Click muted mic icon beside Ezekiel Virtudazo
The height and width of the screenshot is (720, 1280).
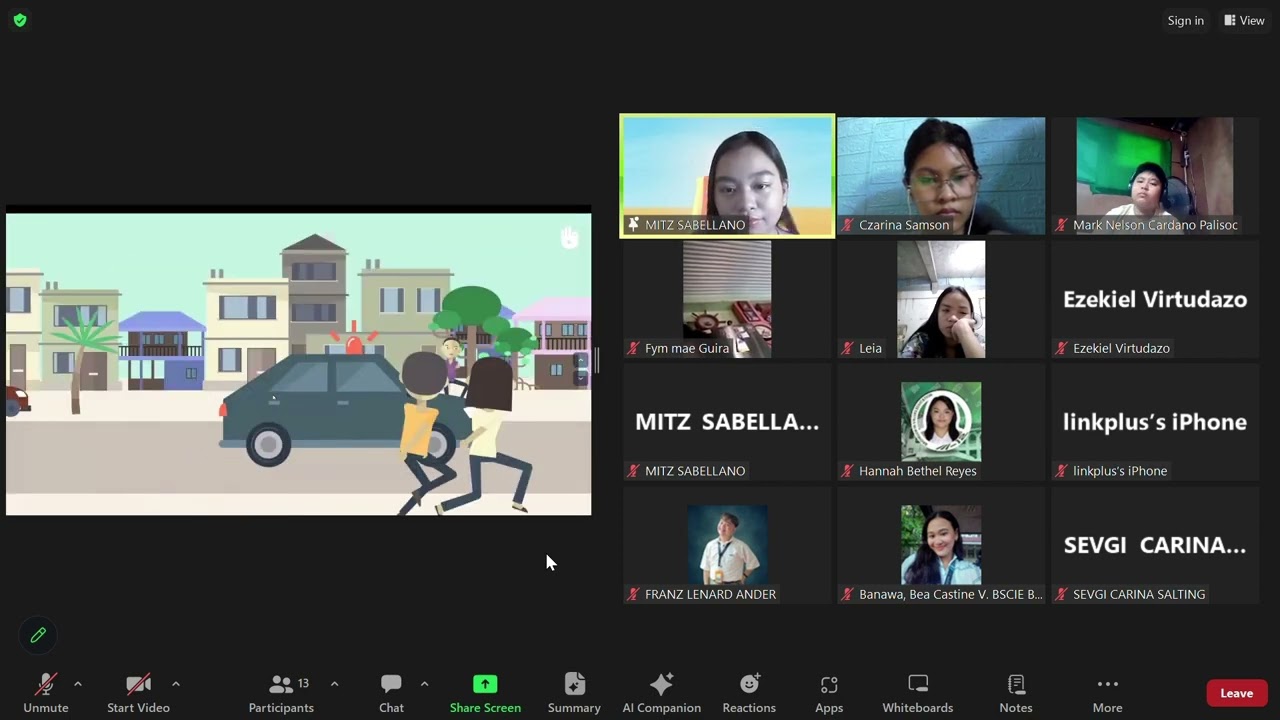pos(1062,348)
